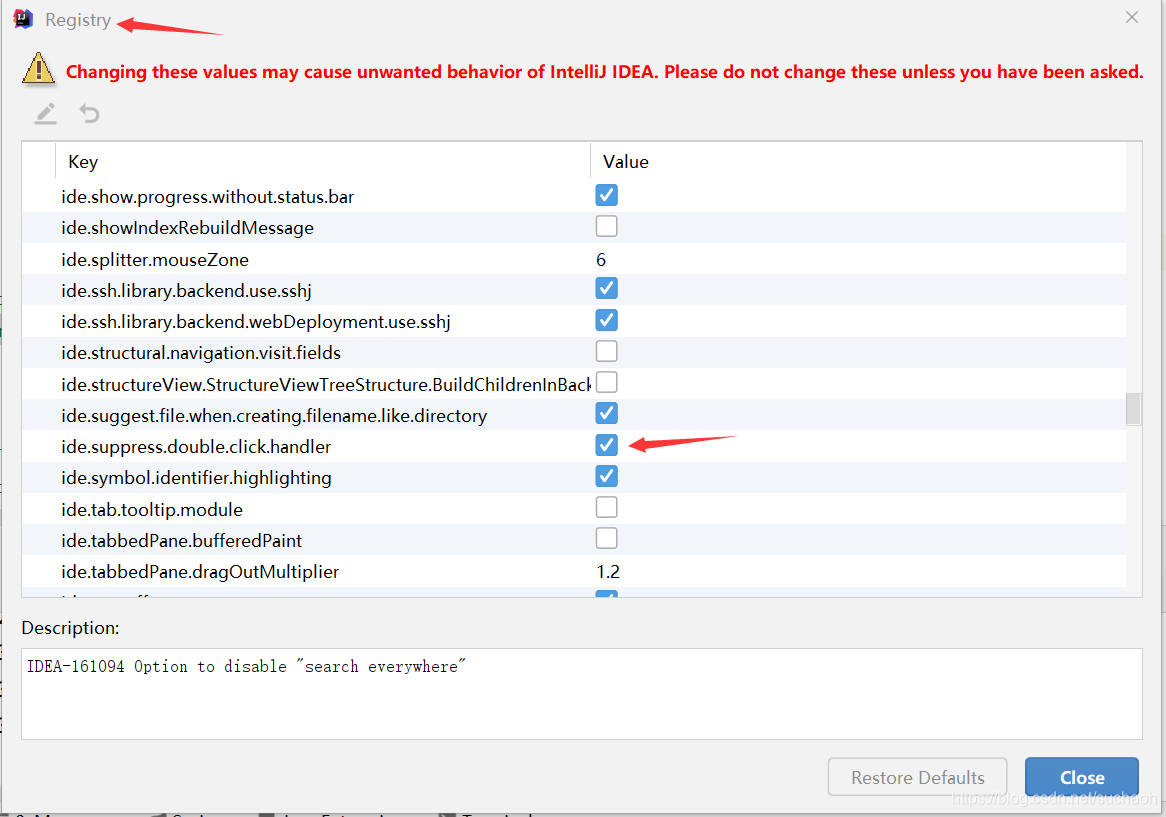Screen dimensions: 1166x817
Task: Enable ide.tabbedPane.bufferedPaint checkbox
Action: [x=606, y=539]
